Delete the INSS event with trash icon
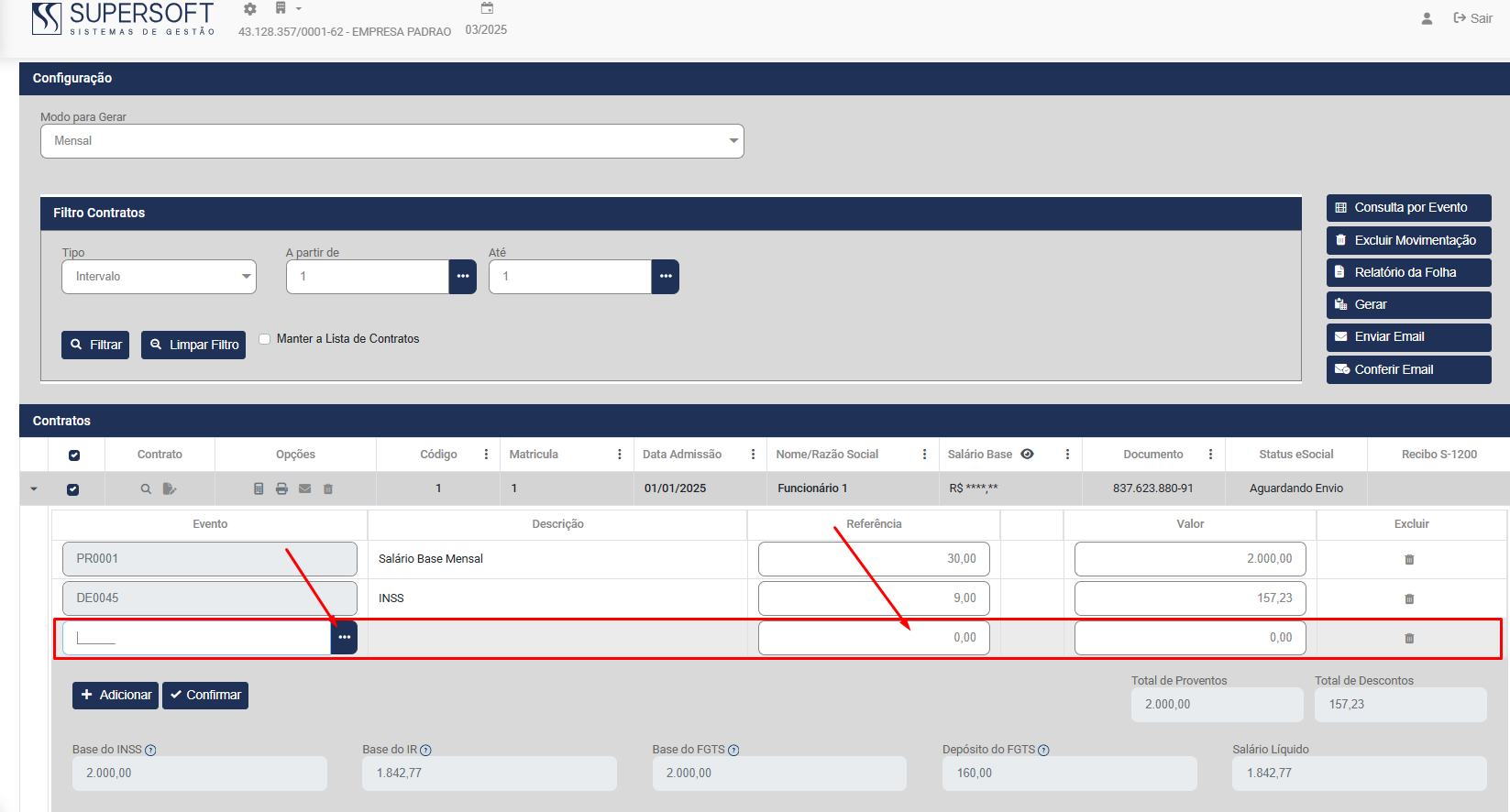1510x812 pixels. pos(1409,598)
